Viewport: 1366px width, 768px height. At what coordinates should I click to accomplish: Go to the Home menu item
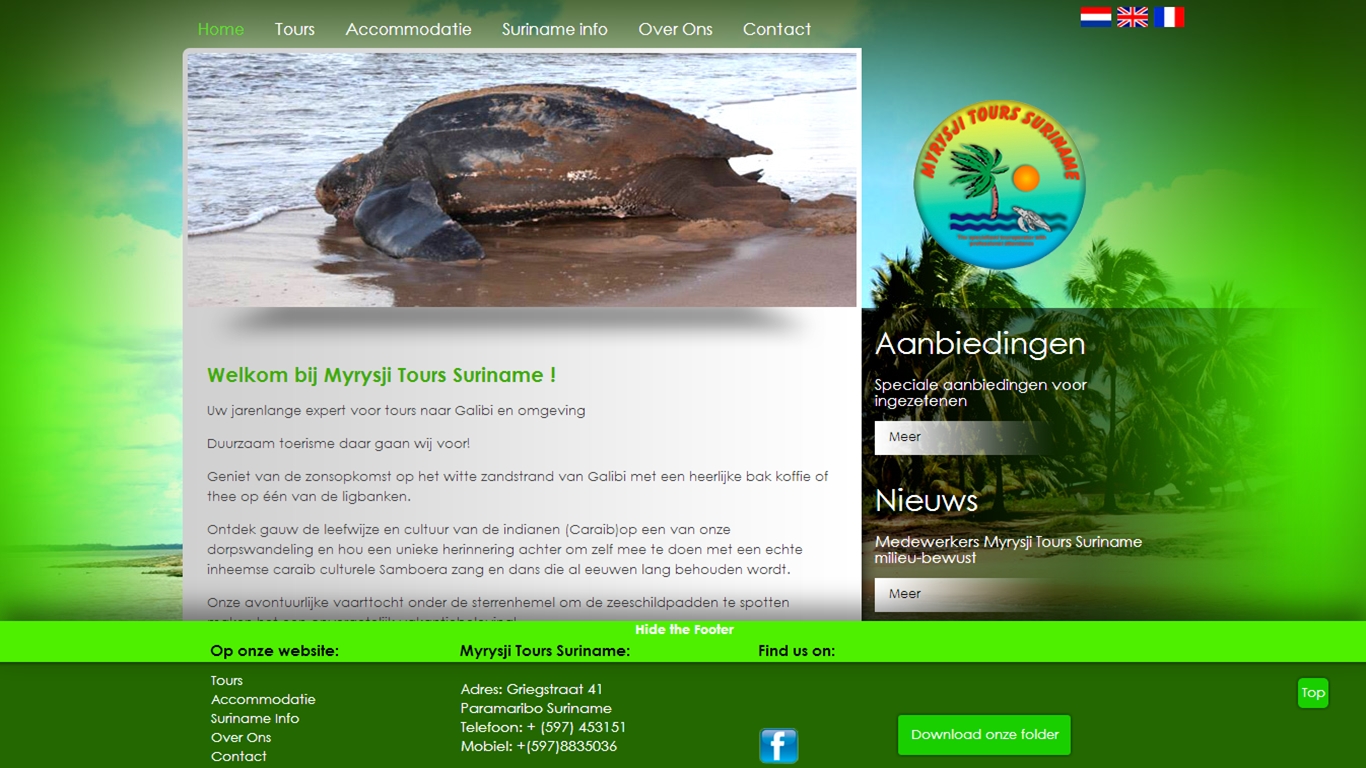221,29
